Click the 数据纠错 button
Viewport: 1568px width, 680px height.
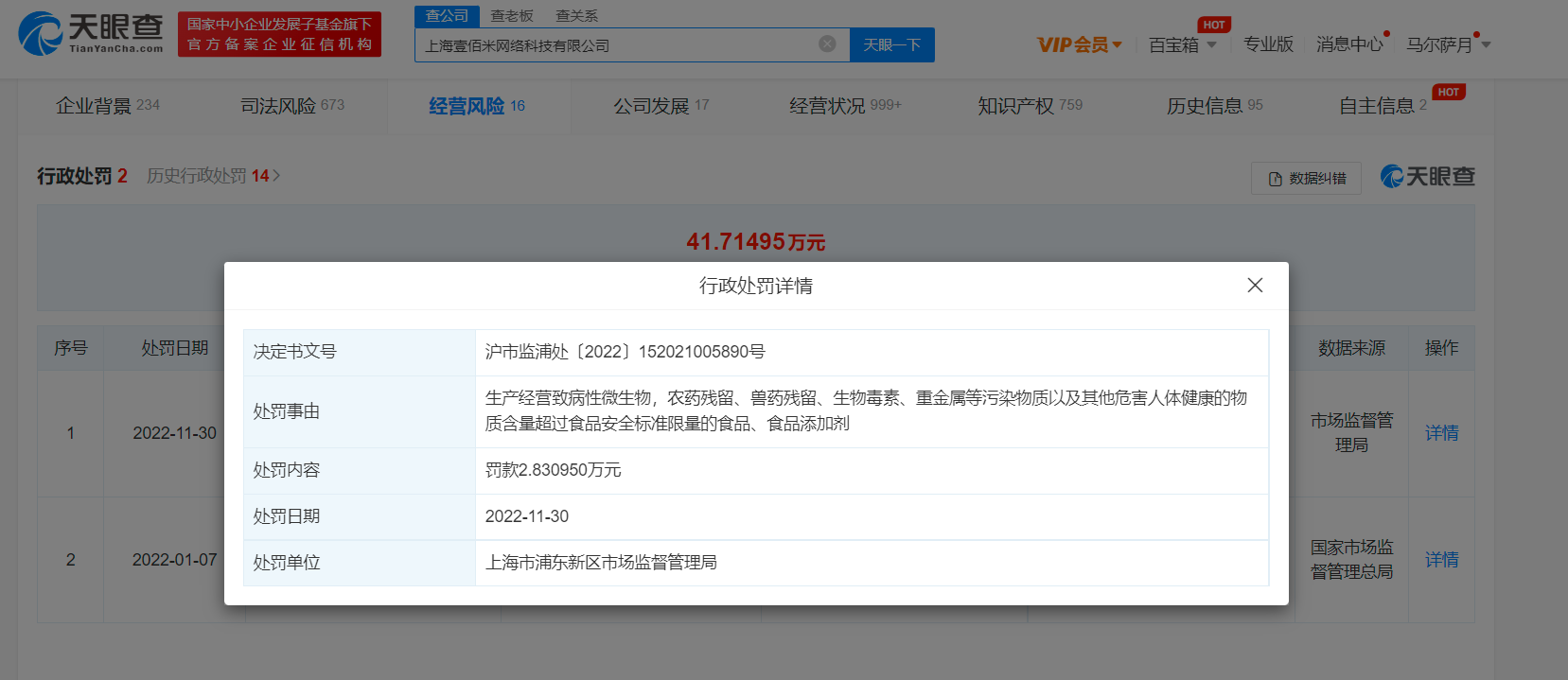coord(1306,179)
